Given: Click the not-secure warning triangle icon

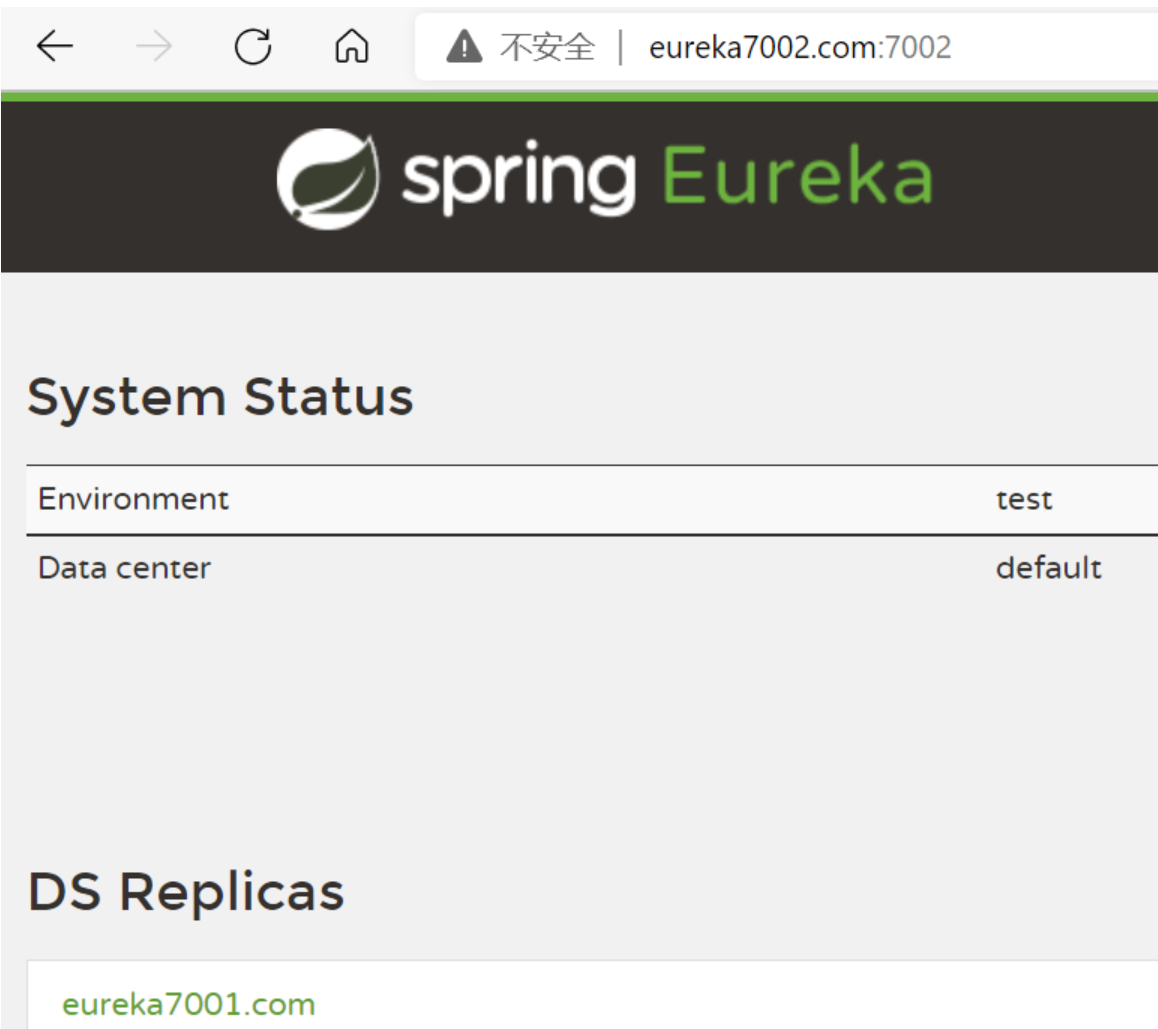Looking at the screenshot, I should pyautogui.click(x=464, y=47).
